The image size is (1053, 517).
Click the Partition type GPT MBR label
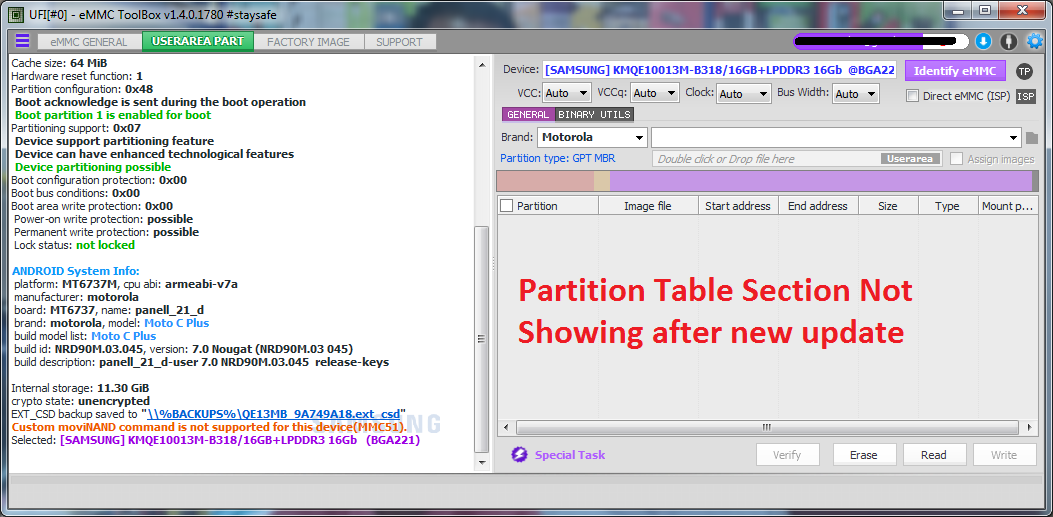[x=557, y=158]
